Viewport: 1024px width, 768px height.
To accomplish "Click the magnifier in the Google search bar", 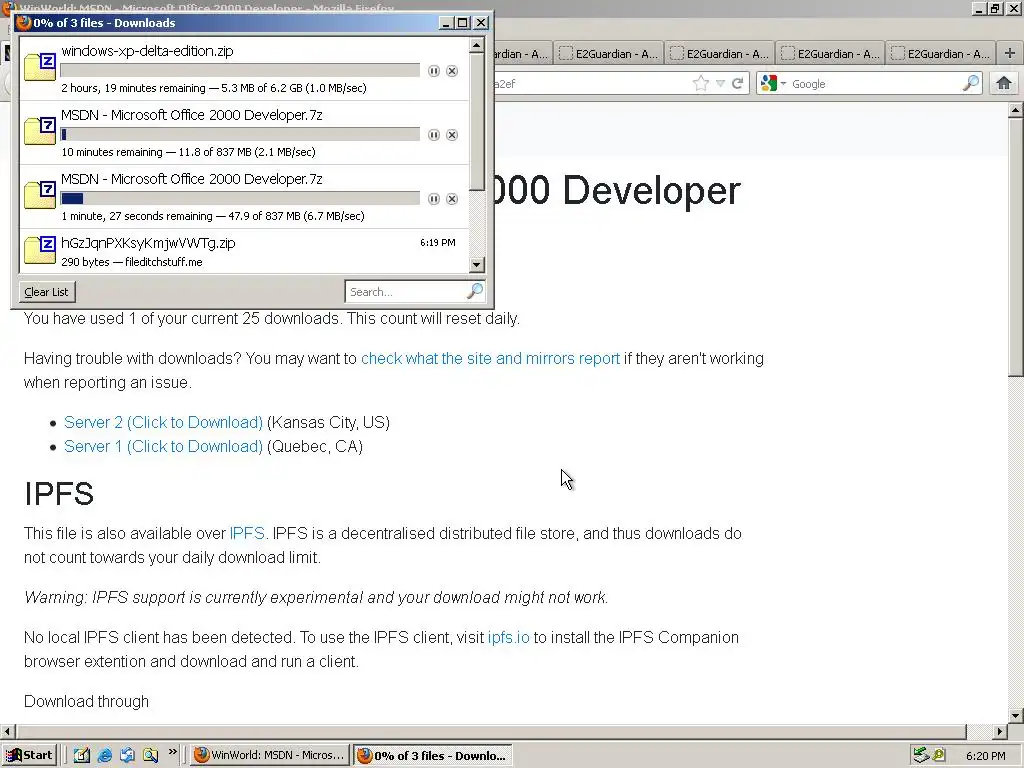I will (x=971, y=83).
